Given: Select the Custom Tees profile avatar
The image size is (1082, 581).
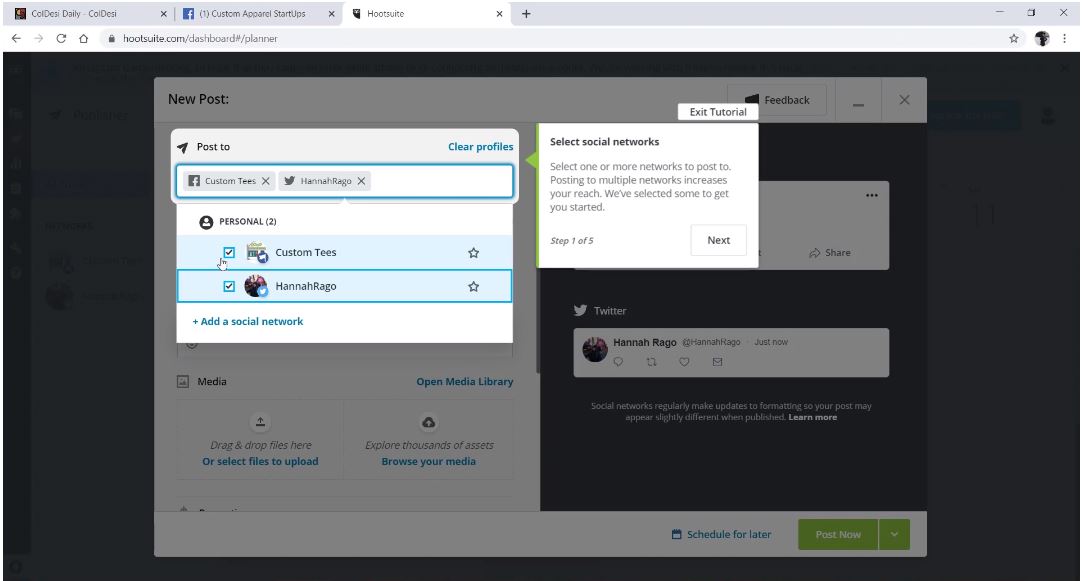Looking at the screenshot, I should coord(257,253).
